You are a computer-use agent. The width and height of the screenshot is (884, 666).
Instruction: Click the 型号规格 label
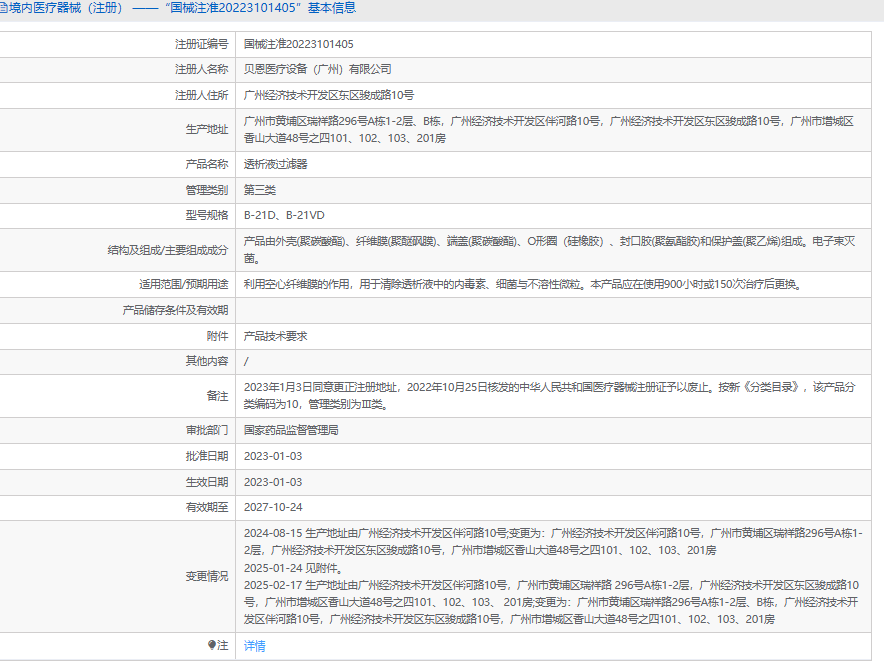[x=207, y=215]
